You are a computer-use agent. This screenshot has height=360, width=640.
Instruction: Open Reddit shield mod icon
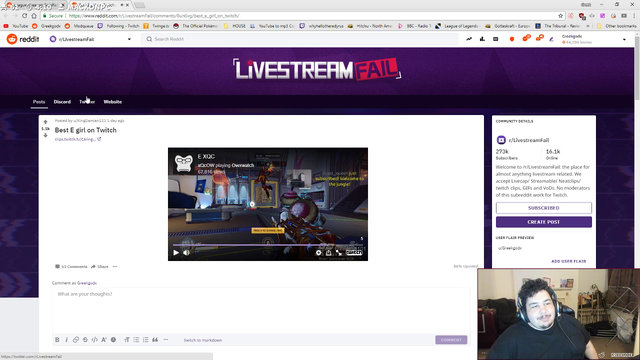tap(512, 39)
